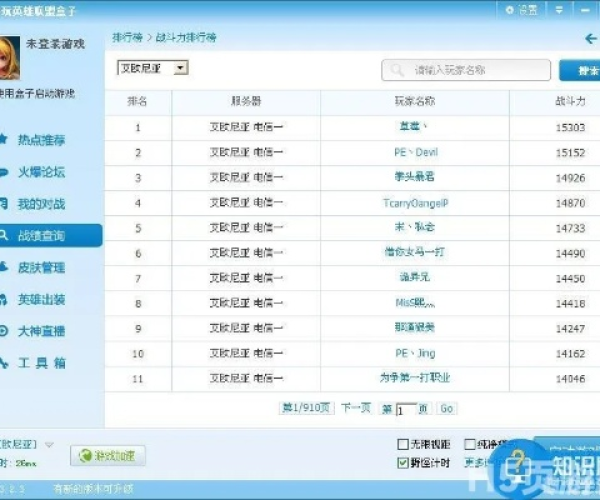600x500 pixels.
Task: Click the player name search field
Action: tap(466, 70)
